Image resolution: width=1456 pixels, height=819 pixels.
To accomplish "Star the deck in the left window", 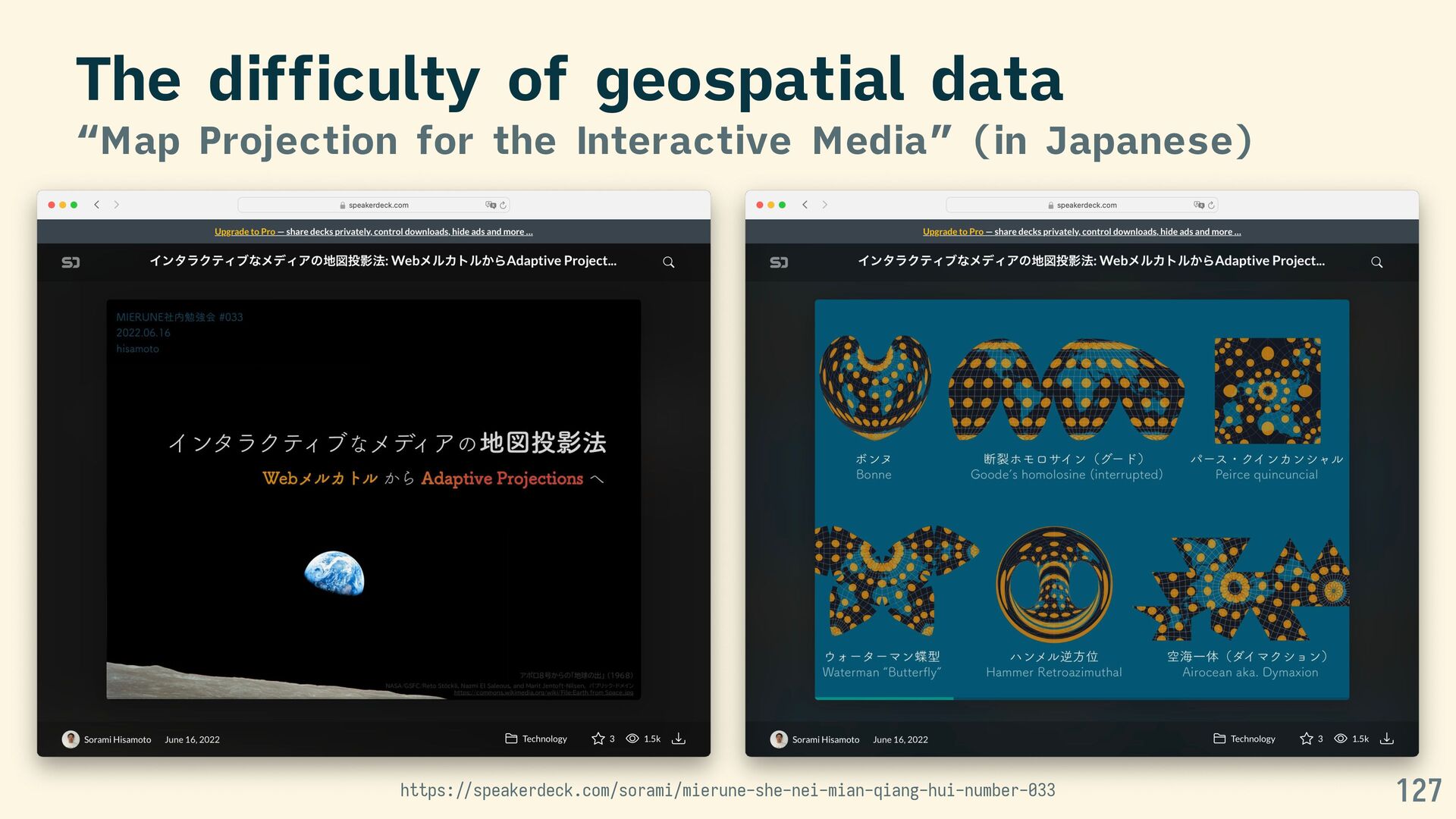I will [598, 739].
